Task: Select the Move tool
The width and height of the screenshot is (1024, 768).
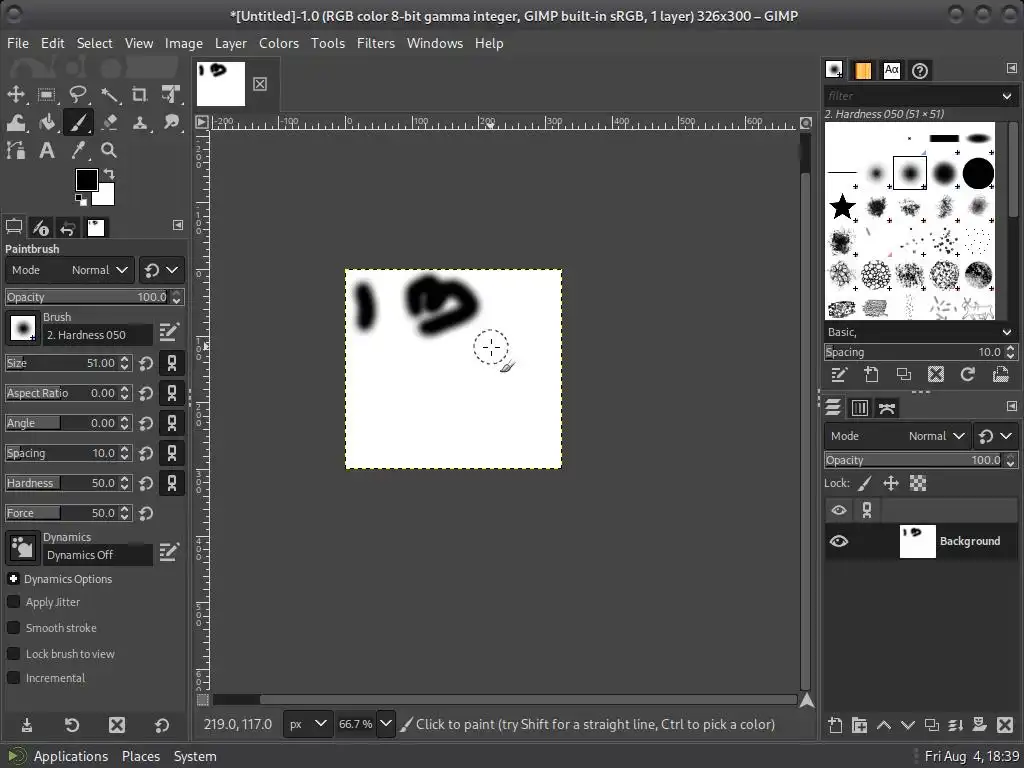Action: click(16, 94)
